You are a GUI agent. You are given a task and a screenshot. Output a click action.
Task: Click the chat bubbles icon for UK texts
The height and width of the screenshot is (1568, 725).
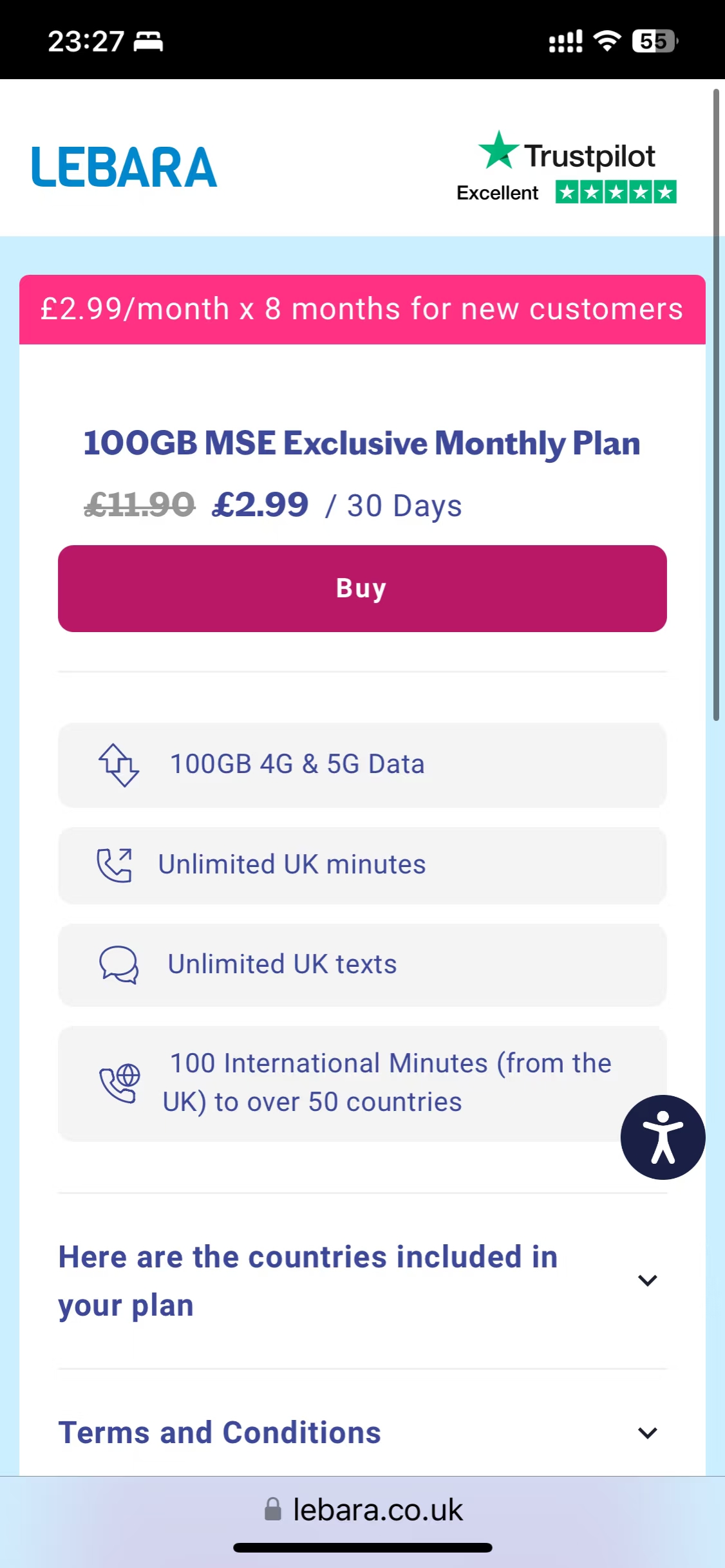(117, 964)
